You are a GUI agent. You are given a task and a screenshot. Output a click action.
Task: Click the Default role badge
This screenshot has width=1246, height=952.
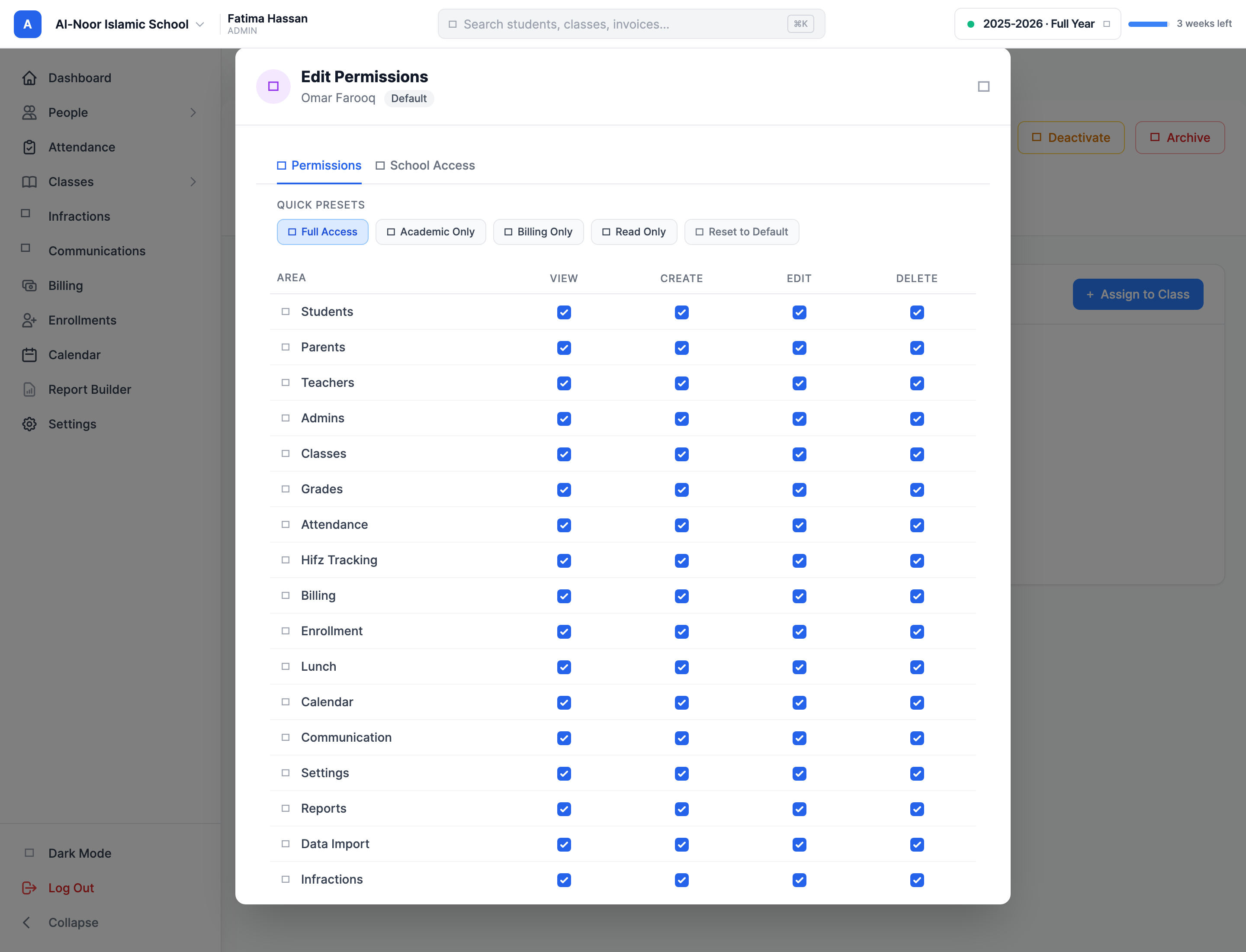click(408, 99)
